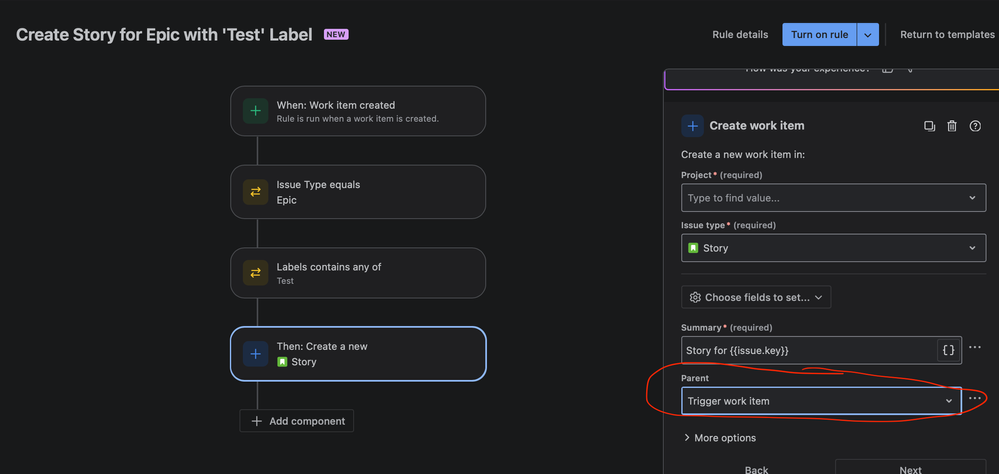Expand More options section
The image size is (999, 474).
click(719, 438)
